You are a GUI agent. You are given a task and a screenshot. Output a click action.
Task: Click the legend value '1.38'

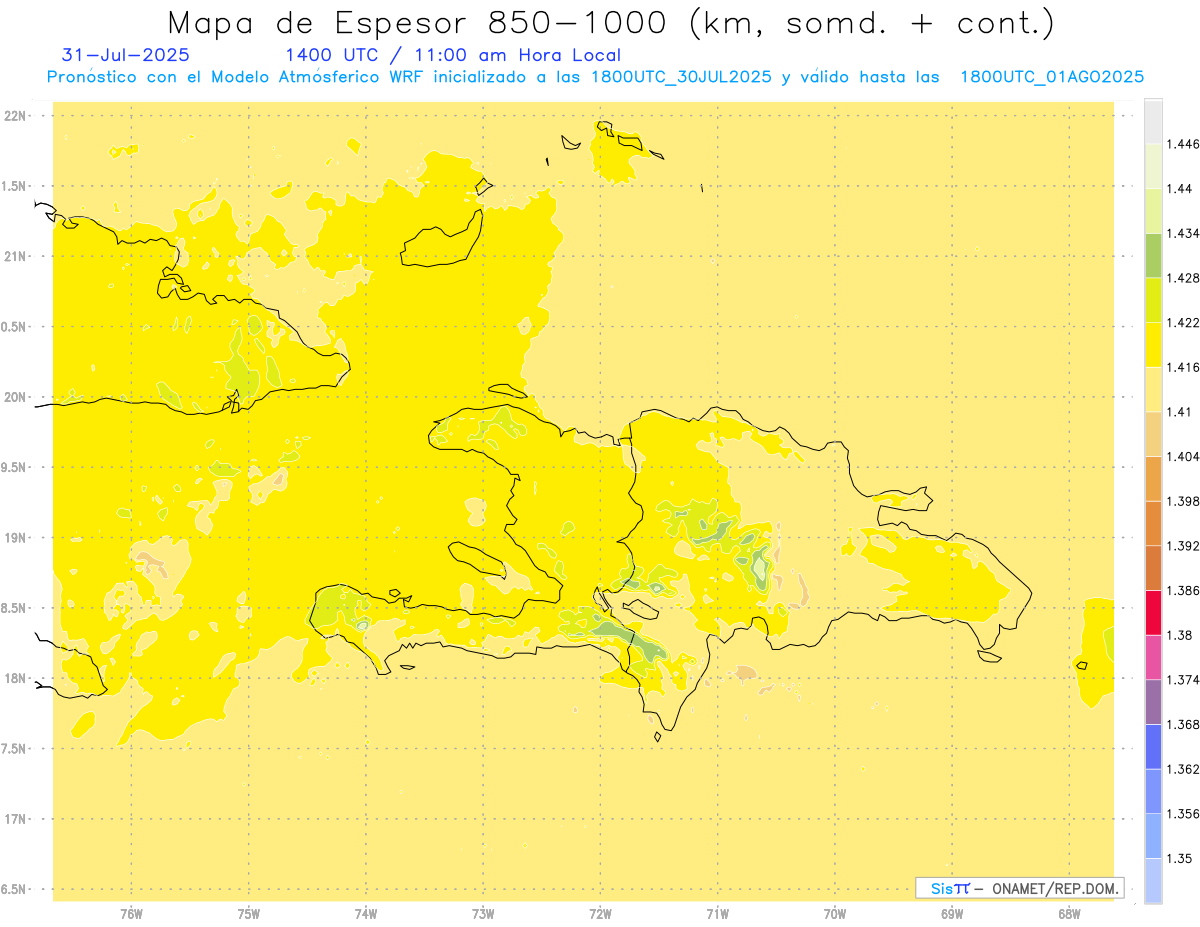pyautogui.click(x=1180, y=635)
